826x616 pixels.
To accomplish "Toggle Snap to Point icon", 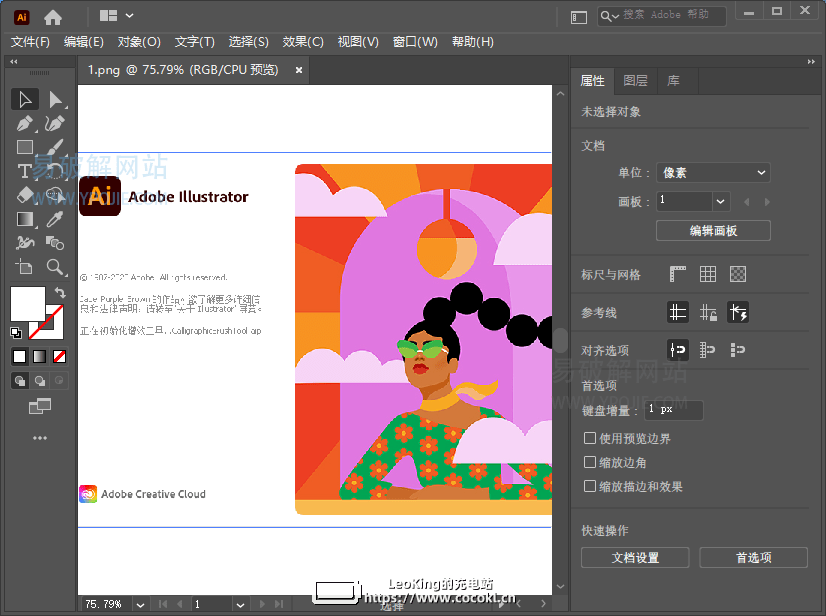I will (677, 349).
